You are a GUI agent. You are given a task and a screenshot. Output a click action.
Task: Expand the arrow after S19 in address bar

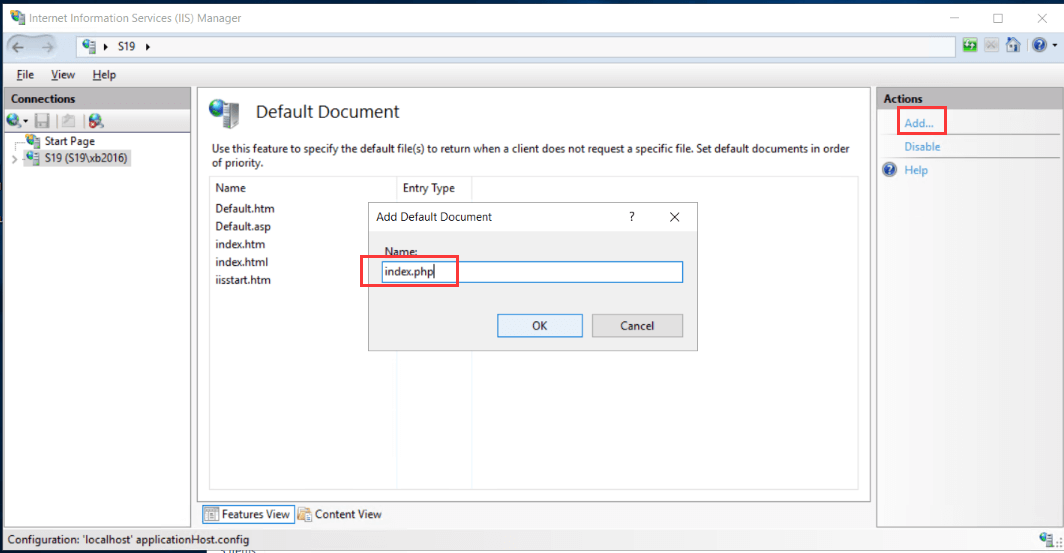point(149,46)
